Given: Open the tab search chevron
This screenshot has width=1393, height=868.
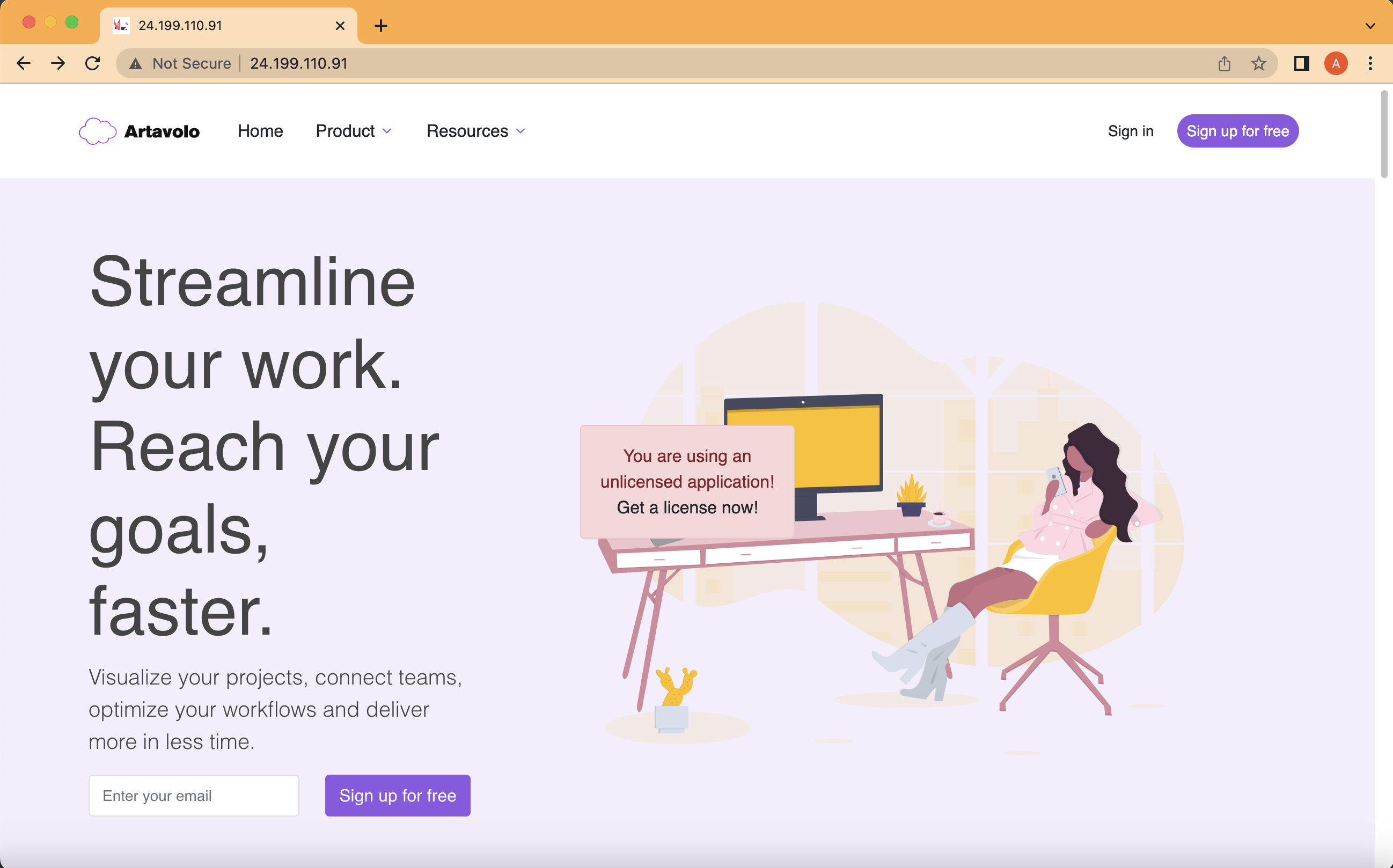Looking at the screenshot, I should pos(1370,26).
